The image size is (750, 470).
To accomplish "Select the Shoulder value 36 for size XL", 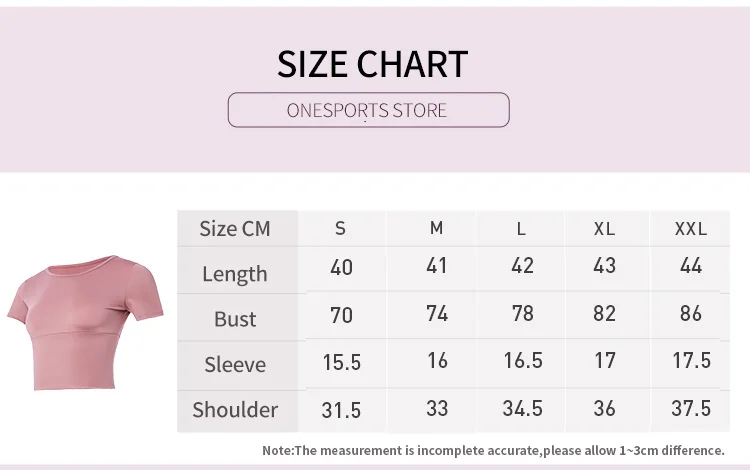I will pyautogui.click(x=604, y=408).
